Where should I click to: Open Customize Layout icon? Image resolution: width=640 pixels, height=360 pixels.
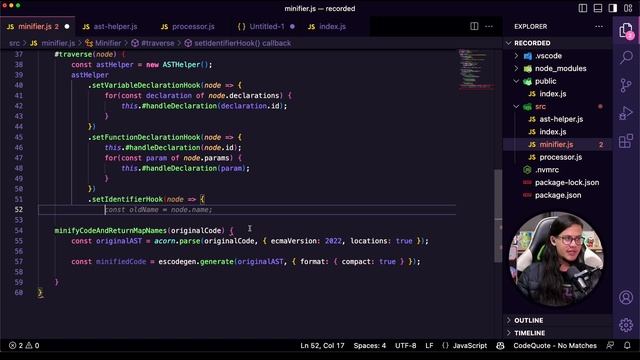coord(628,8)
